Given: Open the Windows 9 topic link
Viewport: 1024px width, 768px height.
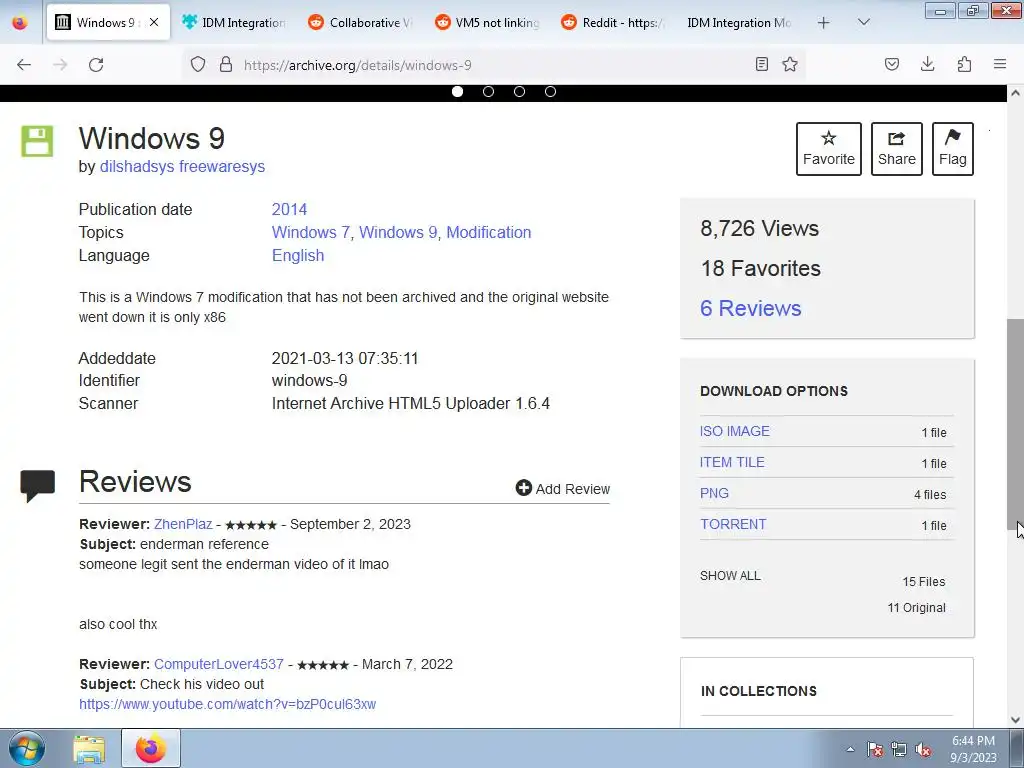Looking at the screenshot, I should pyautogui.click(x=398, y=232).
